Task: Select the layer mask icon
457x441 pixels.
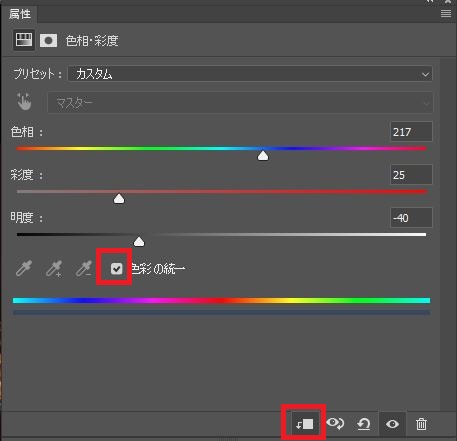Action: pos(49,41)
